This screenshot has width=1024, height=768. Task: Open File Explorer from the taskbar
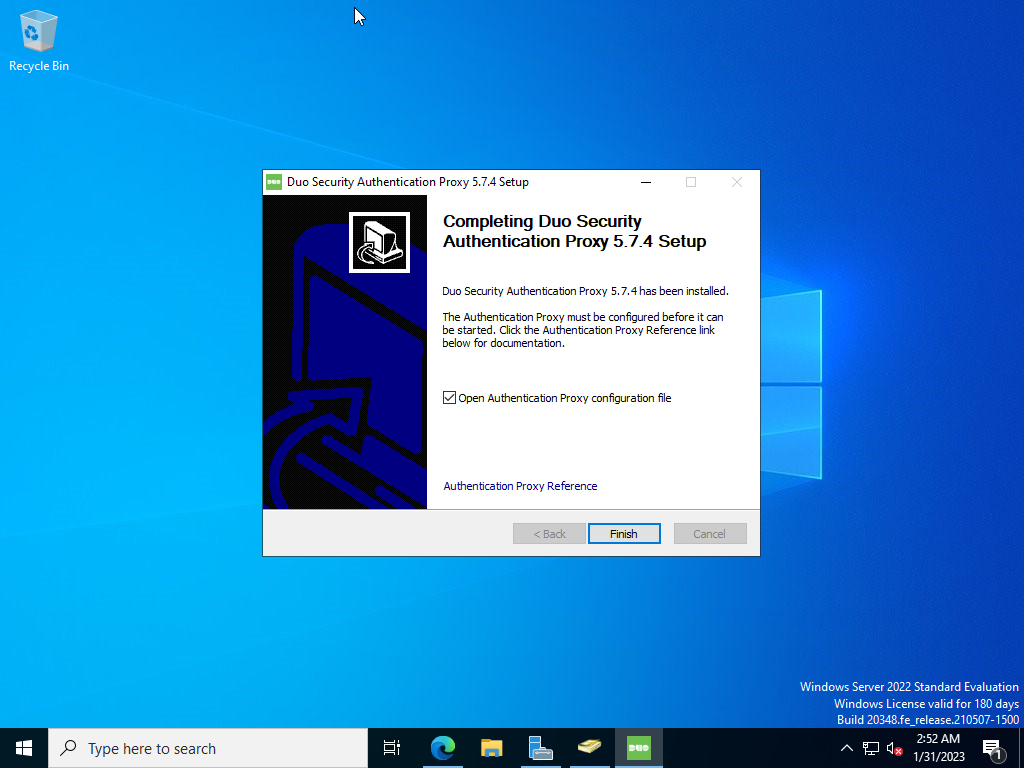tap(491, 748)
